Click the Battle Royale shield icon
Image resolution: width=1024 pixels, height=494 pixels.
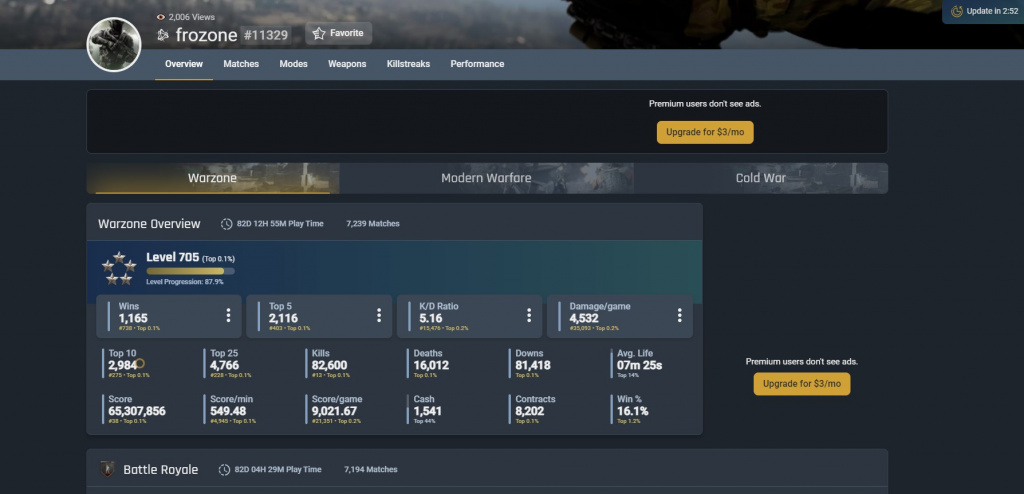click(x=107, y=469)
